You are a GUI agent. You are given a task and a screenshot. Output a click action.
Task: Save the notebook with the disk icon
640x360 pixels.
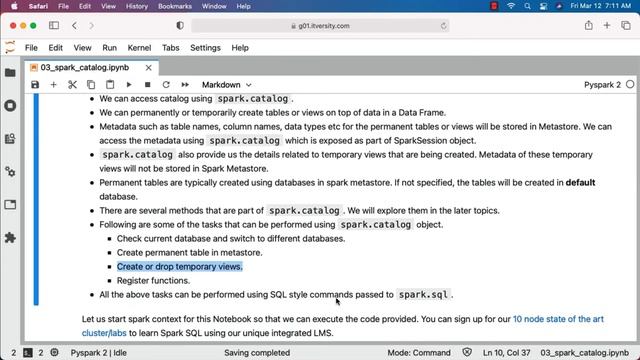[35, 85]
